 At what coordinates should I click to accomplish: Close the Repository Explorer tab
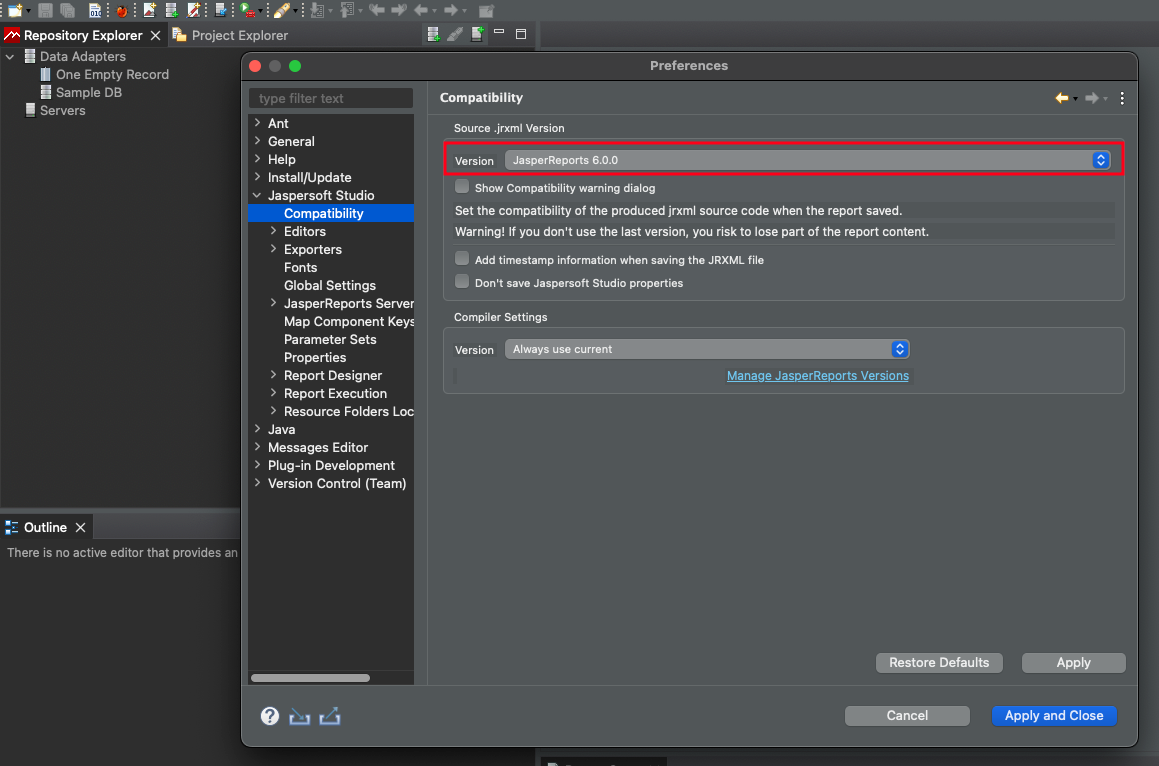(x=155, y=35)
